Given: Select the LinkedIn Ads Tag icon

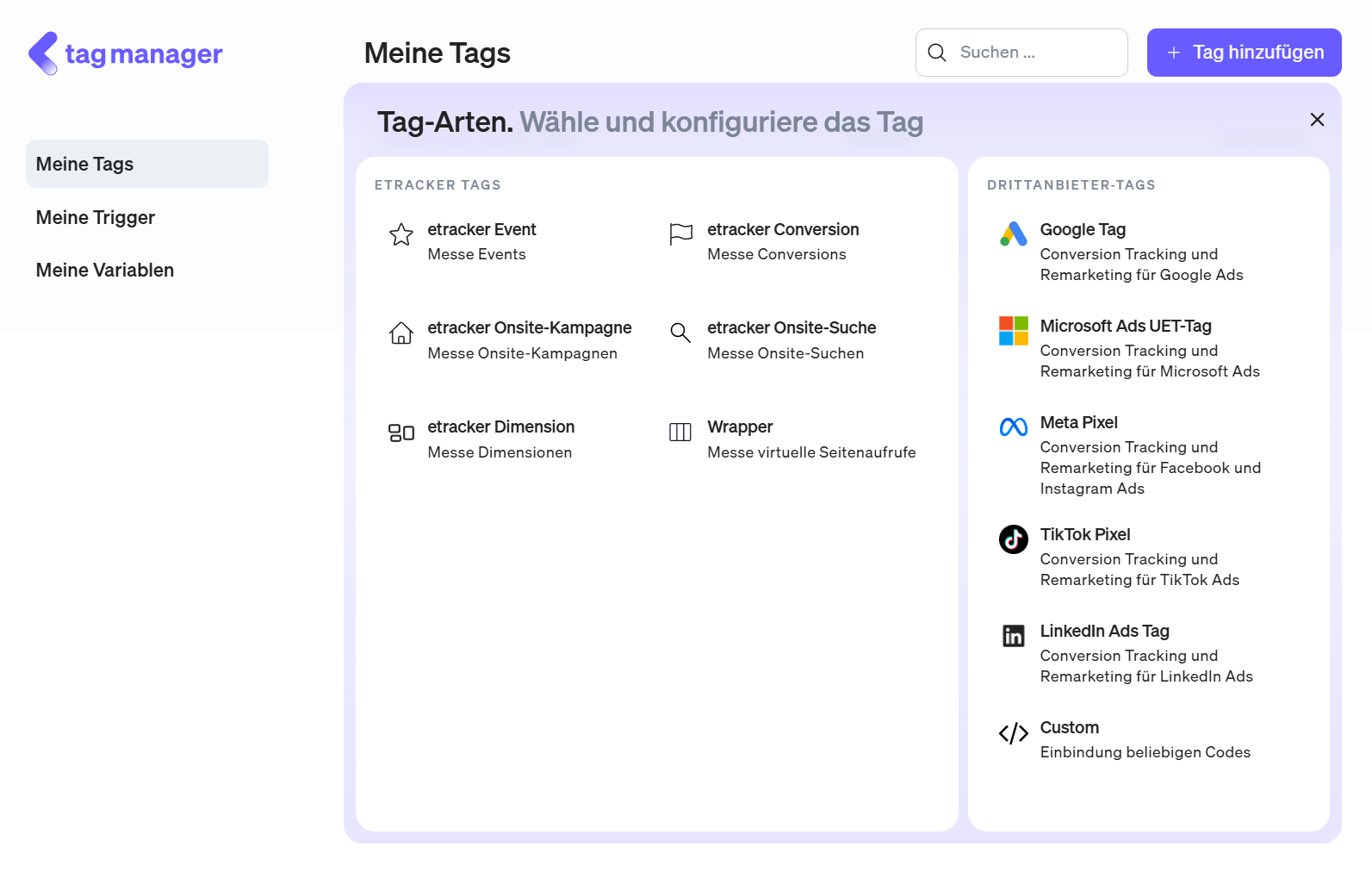Looking at the screenshot, I should (1013, 636).
